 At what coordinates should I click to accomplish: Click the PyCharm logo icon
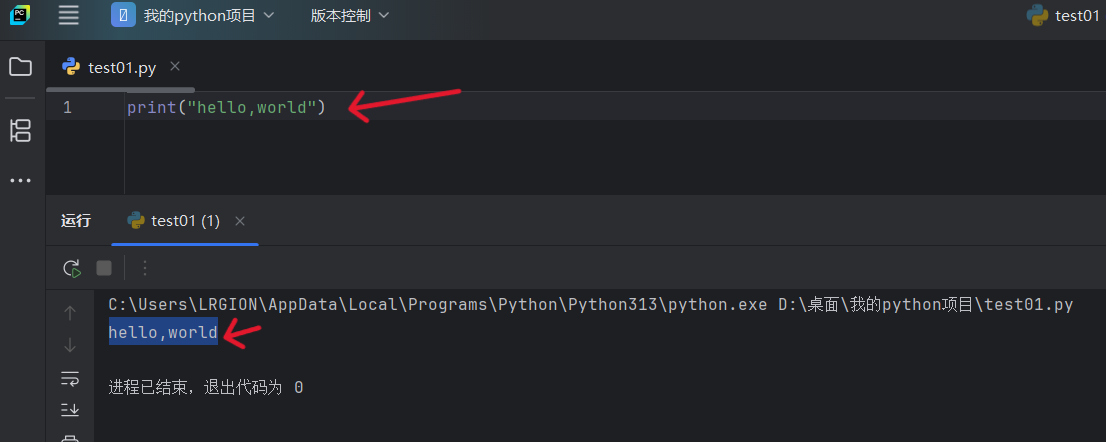19,15
